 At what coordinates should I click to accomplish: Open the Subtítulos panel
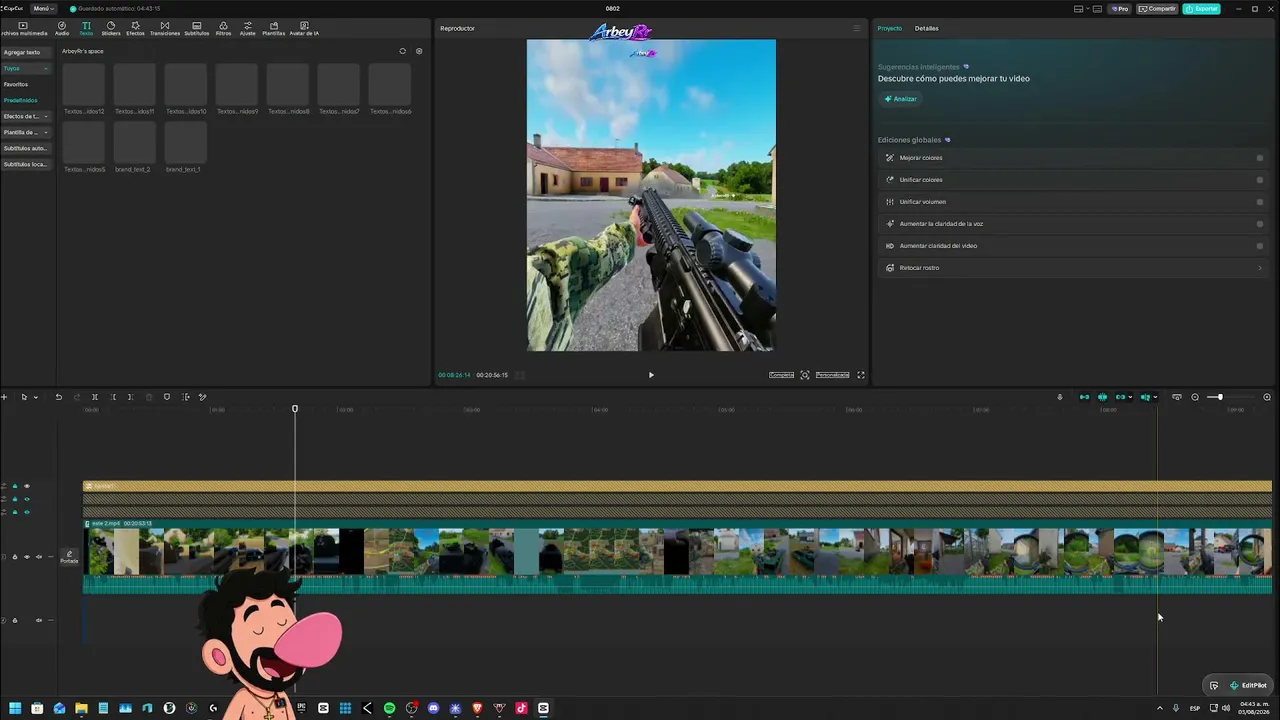click(196, 28)
